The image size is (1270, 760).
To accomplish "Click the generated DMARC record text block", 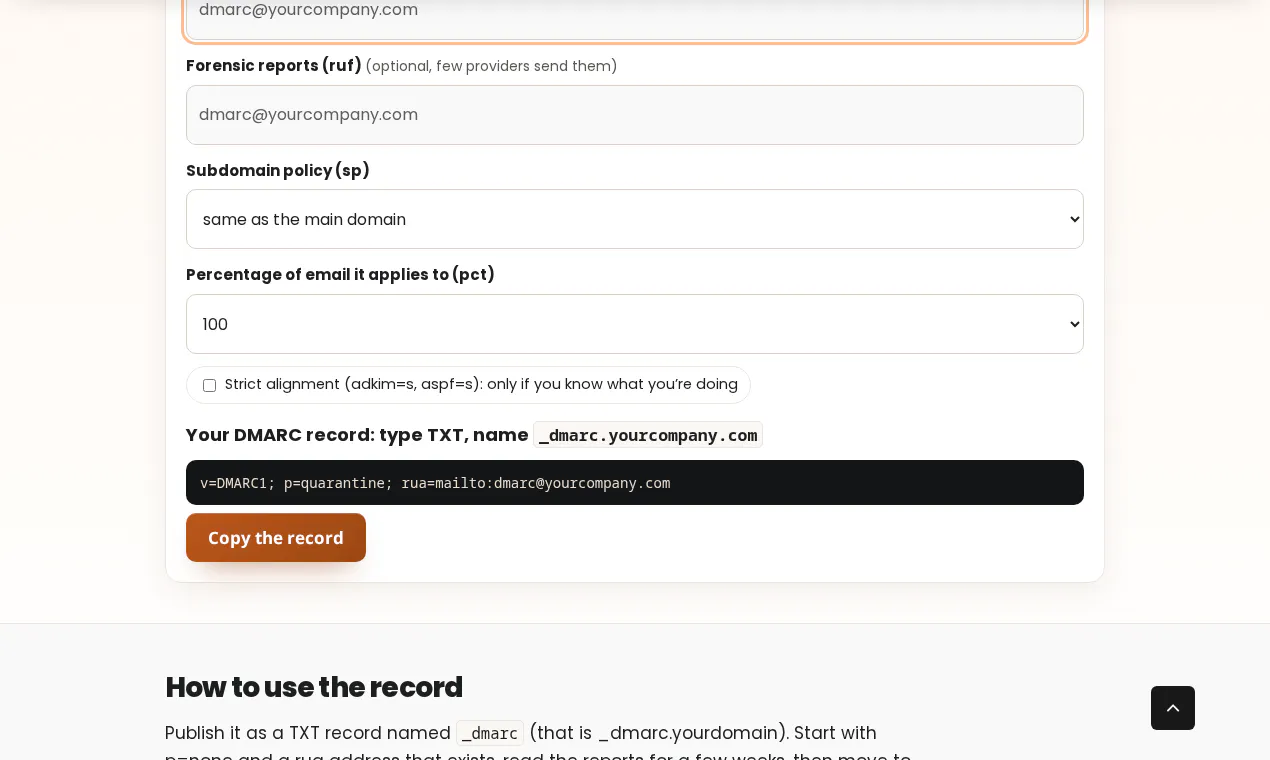I will click(x=635, y=483).
